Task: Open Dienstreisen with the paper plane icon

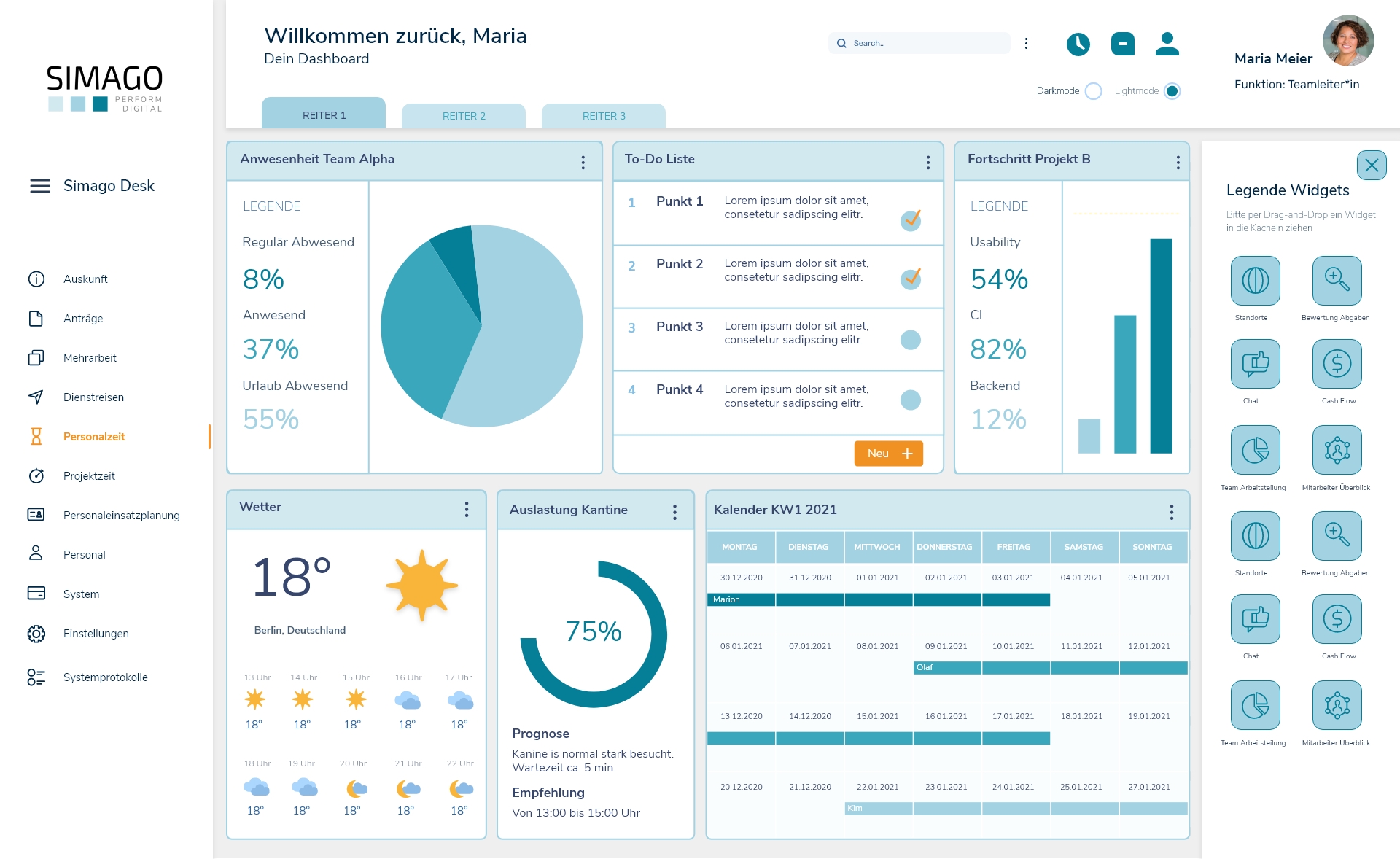Action: pos(36,397)
